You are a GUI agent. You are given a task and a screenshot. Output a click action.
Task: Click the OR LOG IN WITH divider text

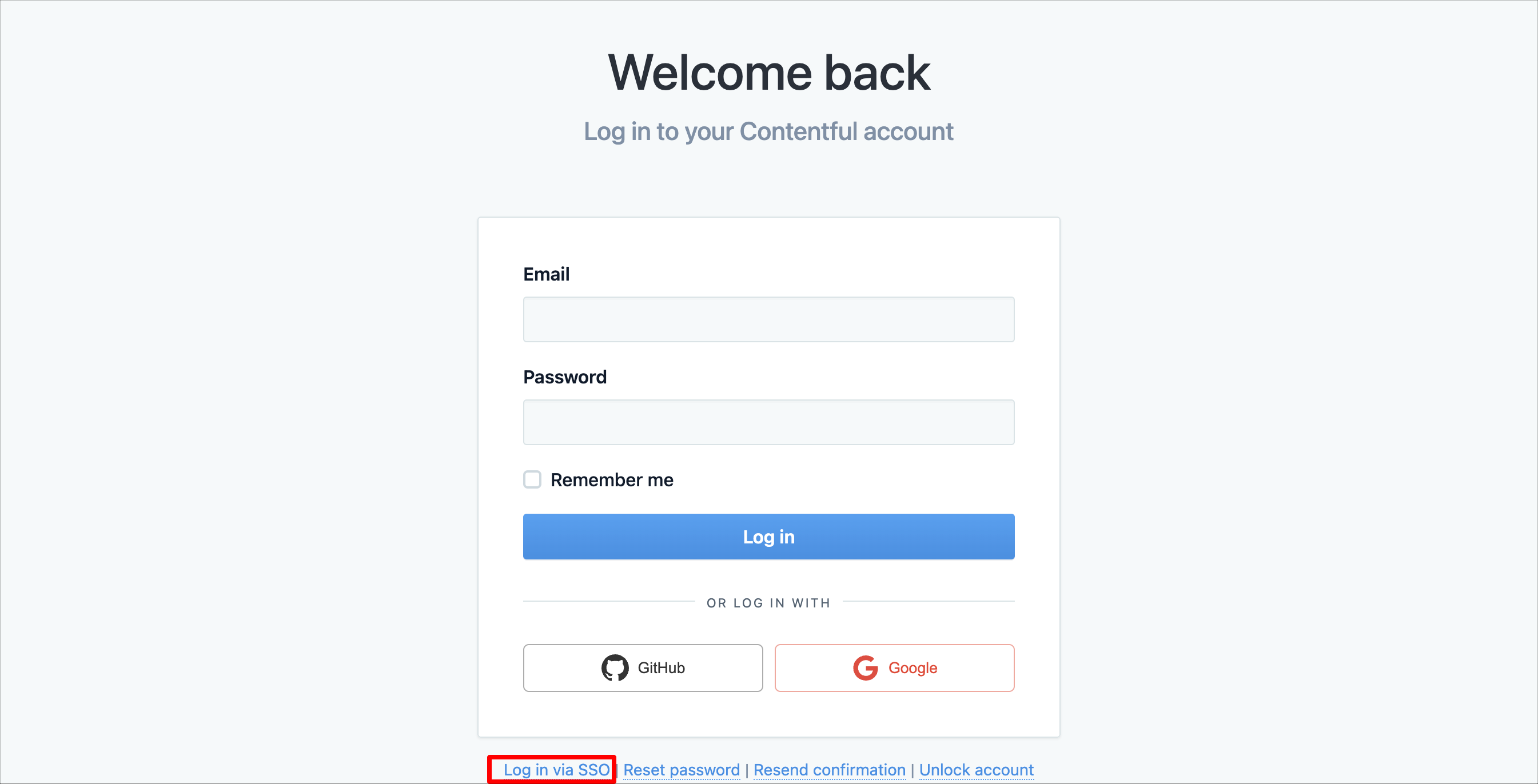coord(768,603)
